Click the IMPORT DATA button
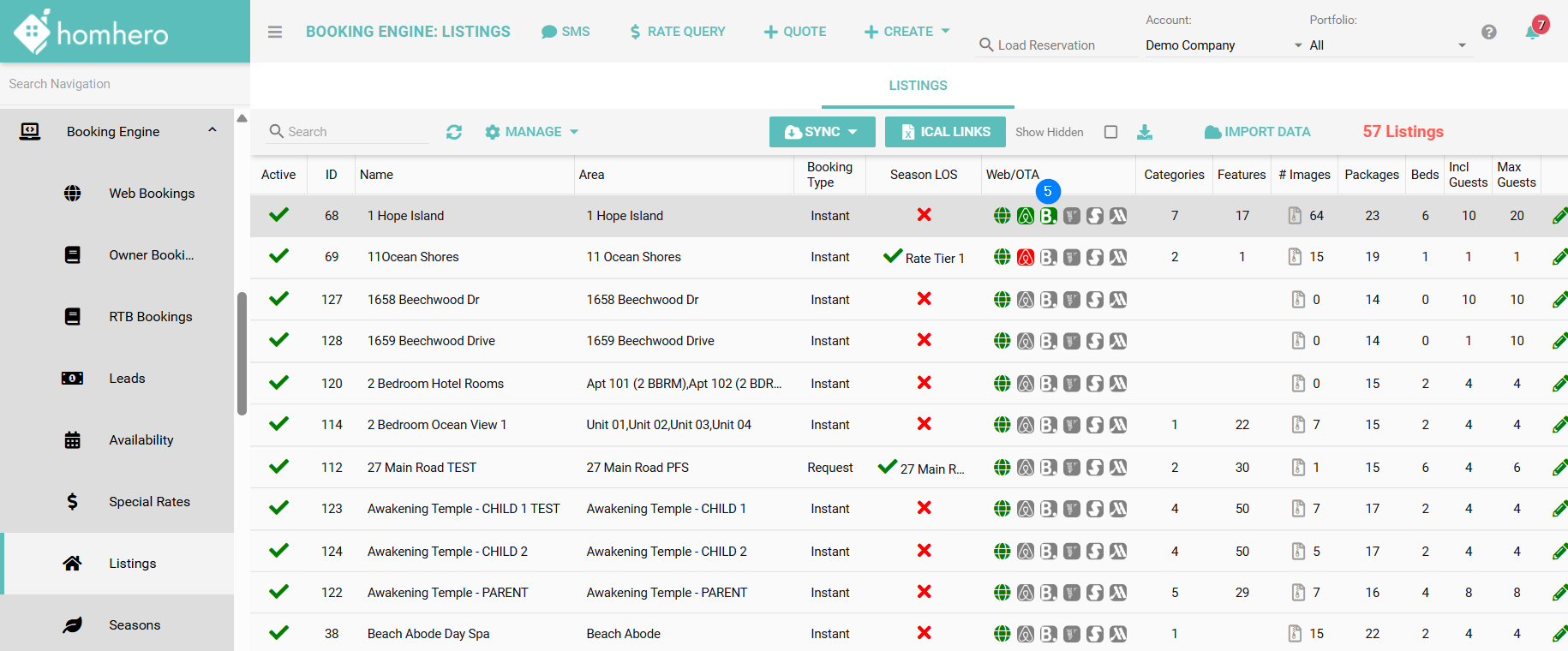Viewport: 1568px width, 651px height. [1257, 132]
